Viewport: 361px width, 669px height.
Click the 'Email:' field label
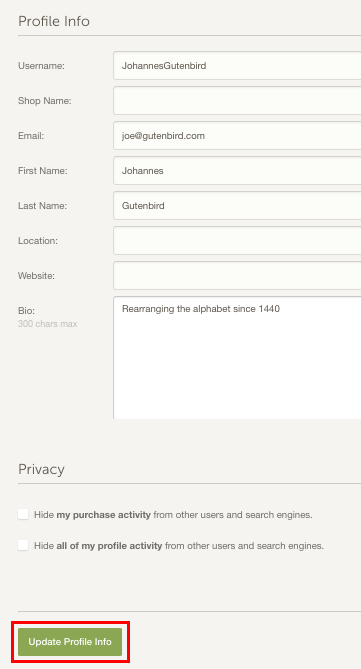(31, 136)
